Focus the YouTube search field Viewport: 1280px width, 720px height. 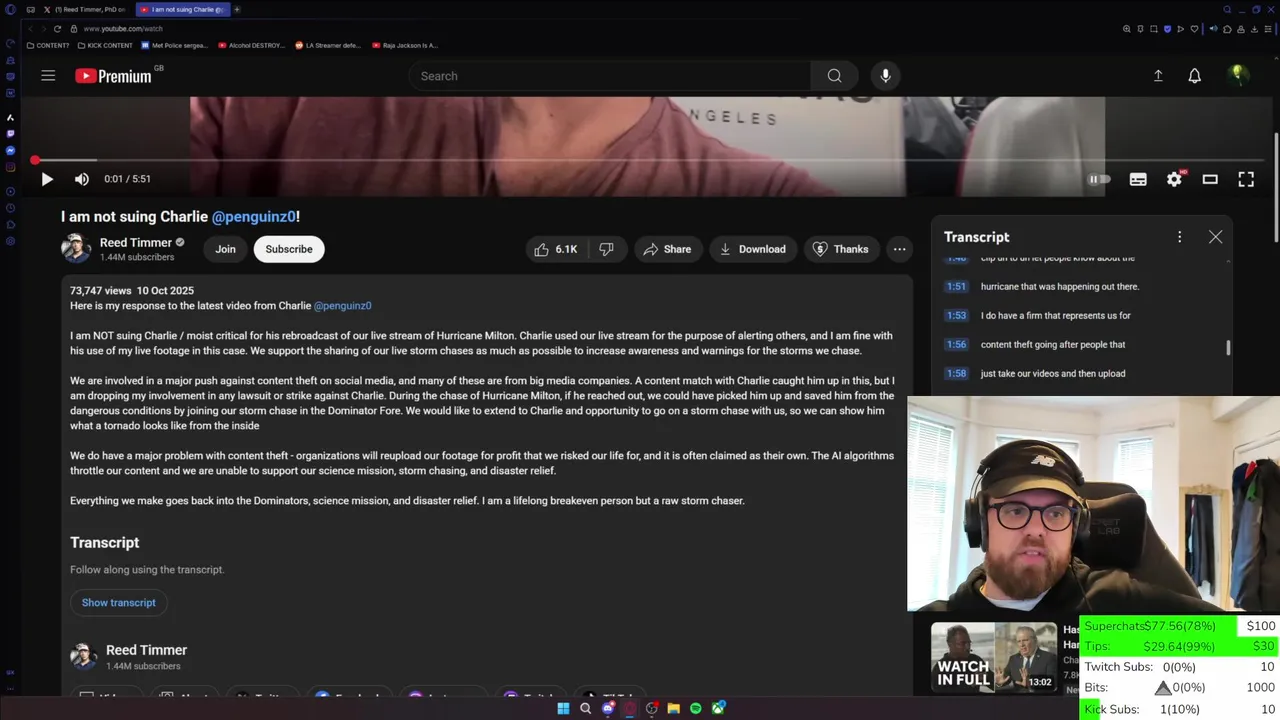[x=610, y=76]
